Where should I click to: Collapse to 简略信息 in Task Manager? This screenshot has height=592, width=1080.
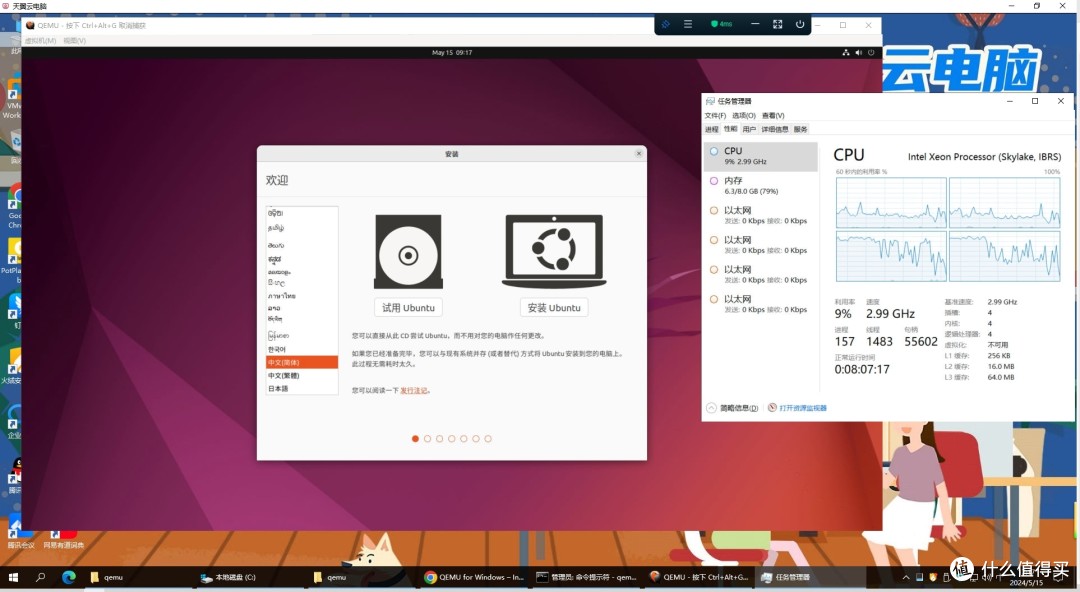pos(732,408)
